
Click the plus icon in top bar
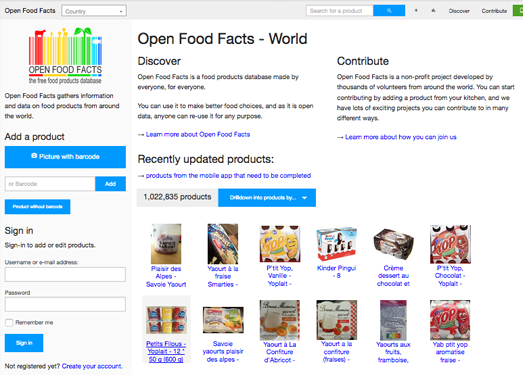[416, 11]
